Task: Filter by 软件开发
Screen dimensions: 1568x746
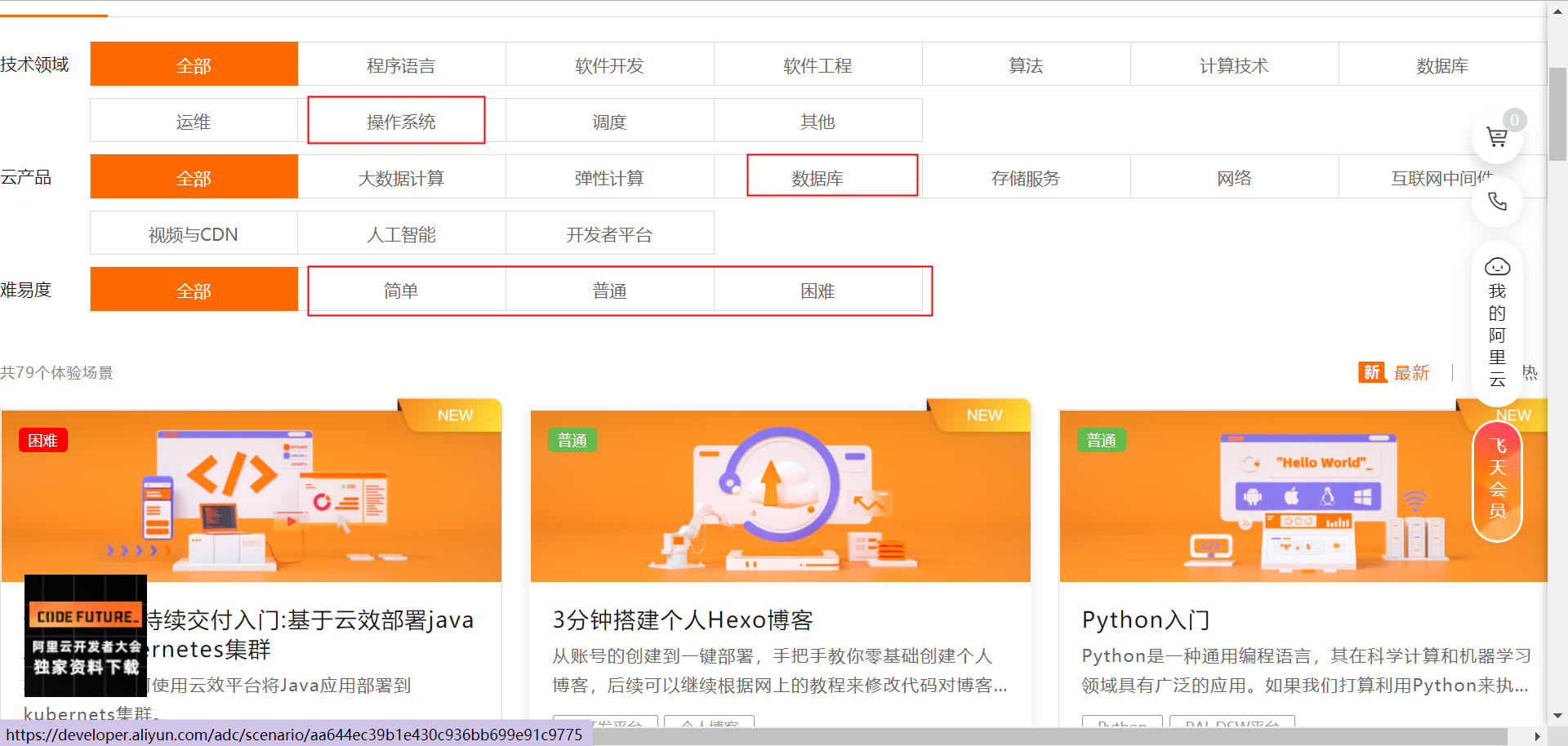Action: (x=609, y=64)
